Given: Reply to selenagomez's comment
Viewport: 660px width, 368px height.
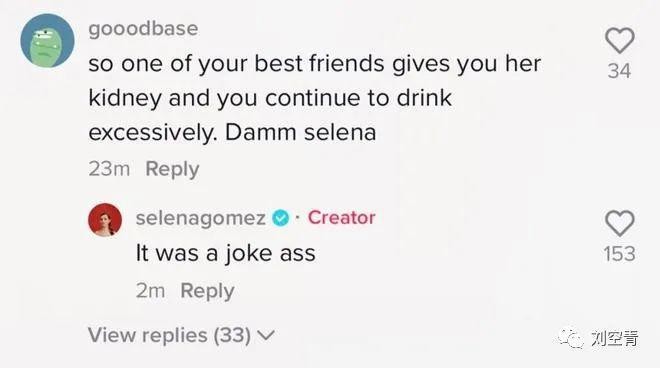Looking at the screenshot, I should [207, 291].
